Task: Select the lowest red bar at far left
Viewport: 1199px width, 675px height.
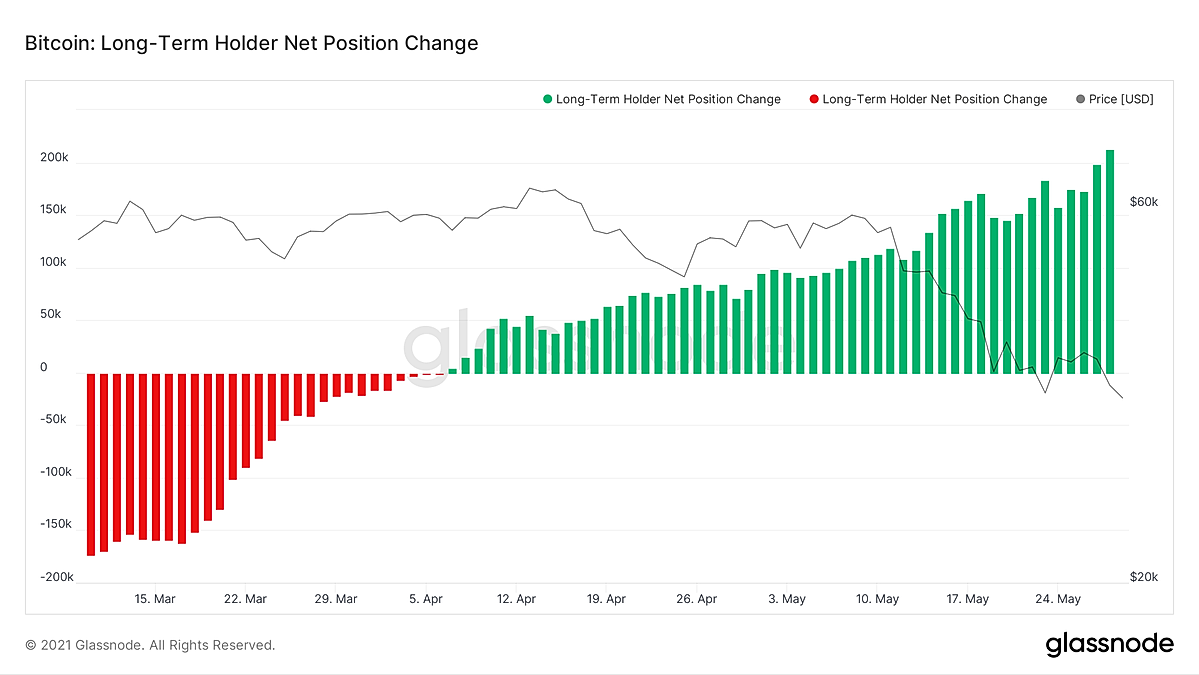Action: point(91,465)
